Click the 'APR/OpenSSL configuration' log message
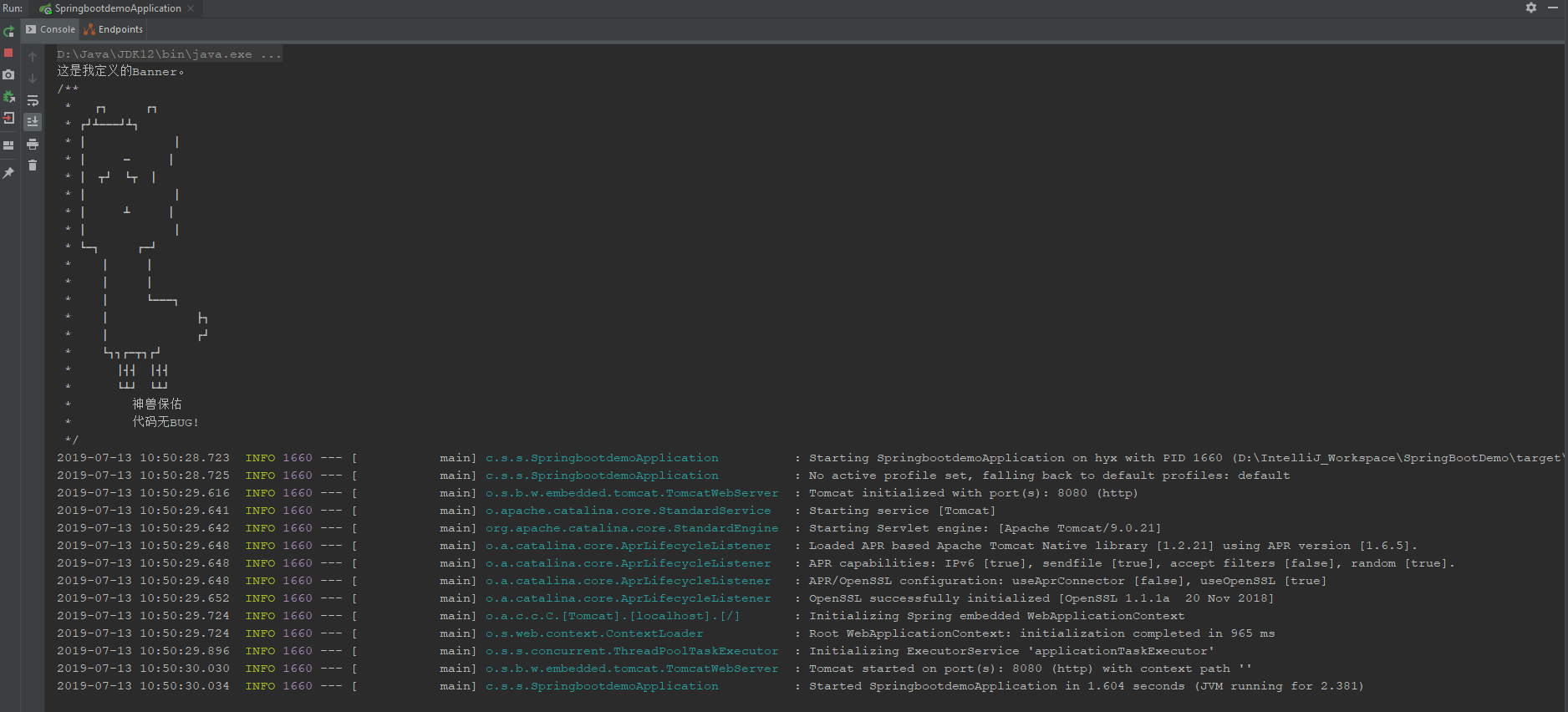Screen dimensions: 1568x712 1067,581
